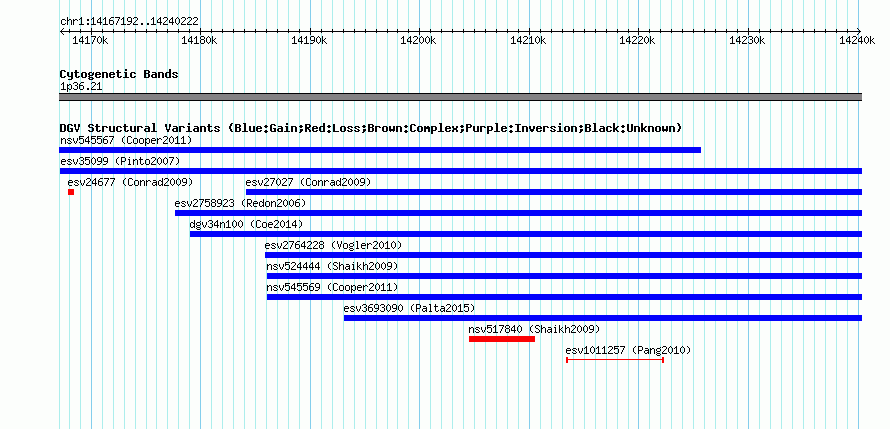Click the red loss bar of nsv517840
The image size is (890, 429).
[x=502, y=339]
